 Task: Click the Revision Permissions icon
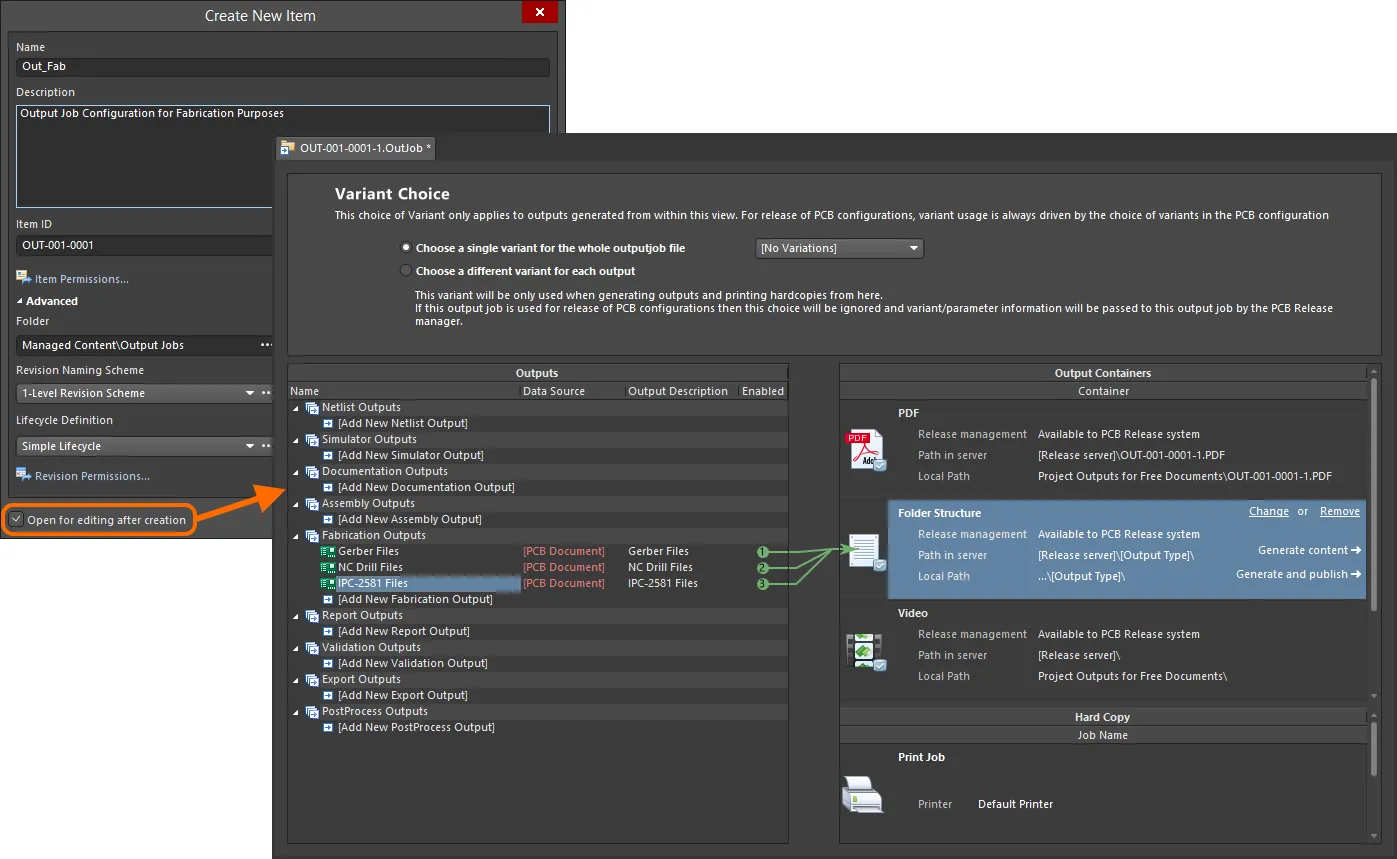tap(24, 475)
